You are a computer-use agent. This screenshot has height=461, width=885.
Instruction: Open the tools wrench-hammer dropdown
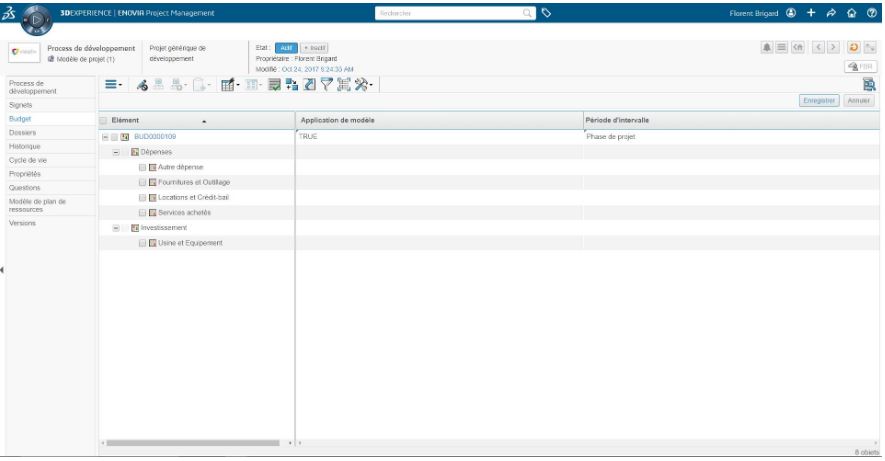coord(363,85)
